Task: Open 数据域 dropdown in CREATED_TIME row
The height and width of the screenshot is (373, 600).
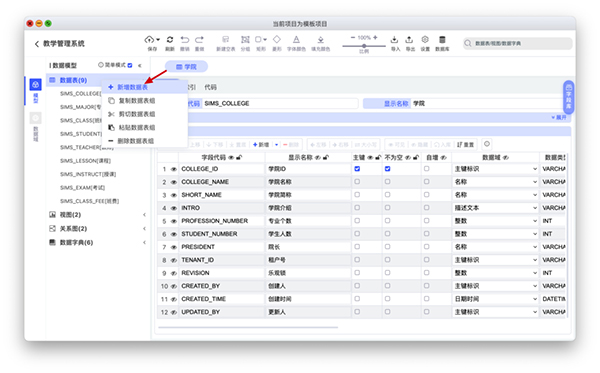Action: 495,299
